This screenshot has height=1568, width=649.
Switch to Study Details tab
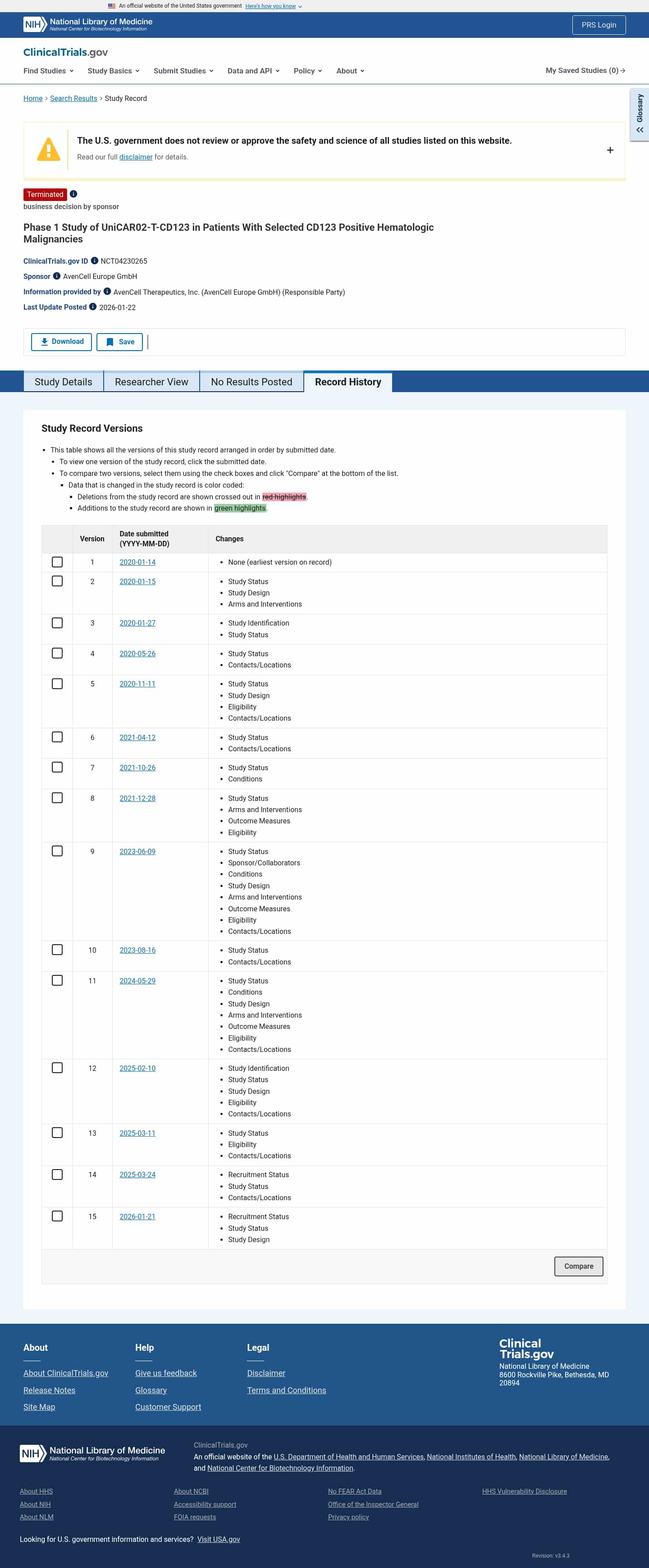63,382
